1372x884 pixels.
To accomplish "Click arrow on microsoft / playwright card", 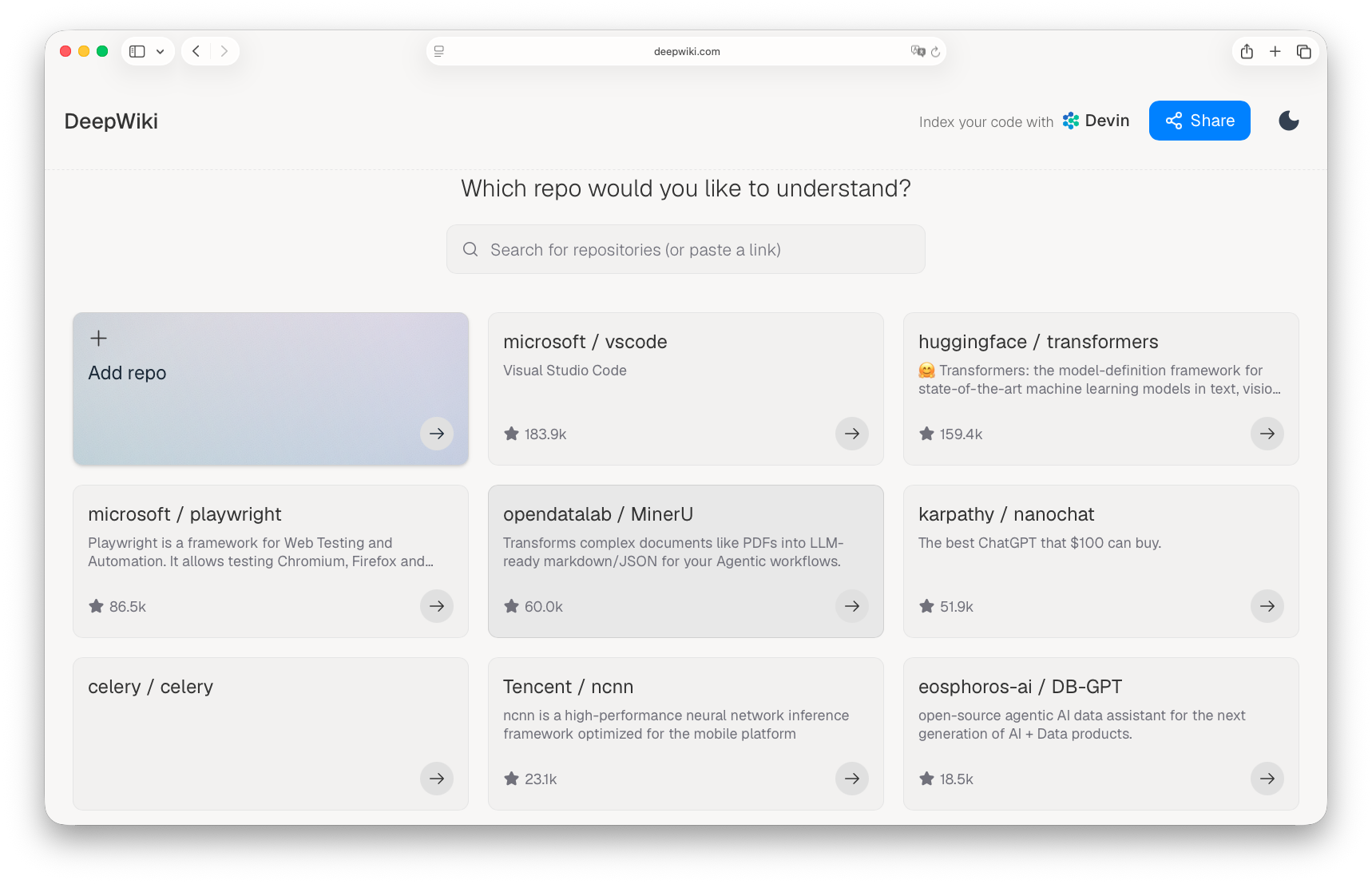I will click(437, 606).
